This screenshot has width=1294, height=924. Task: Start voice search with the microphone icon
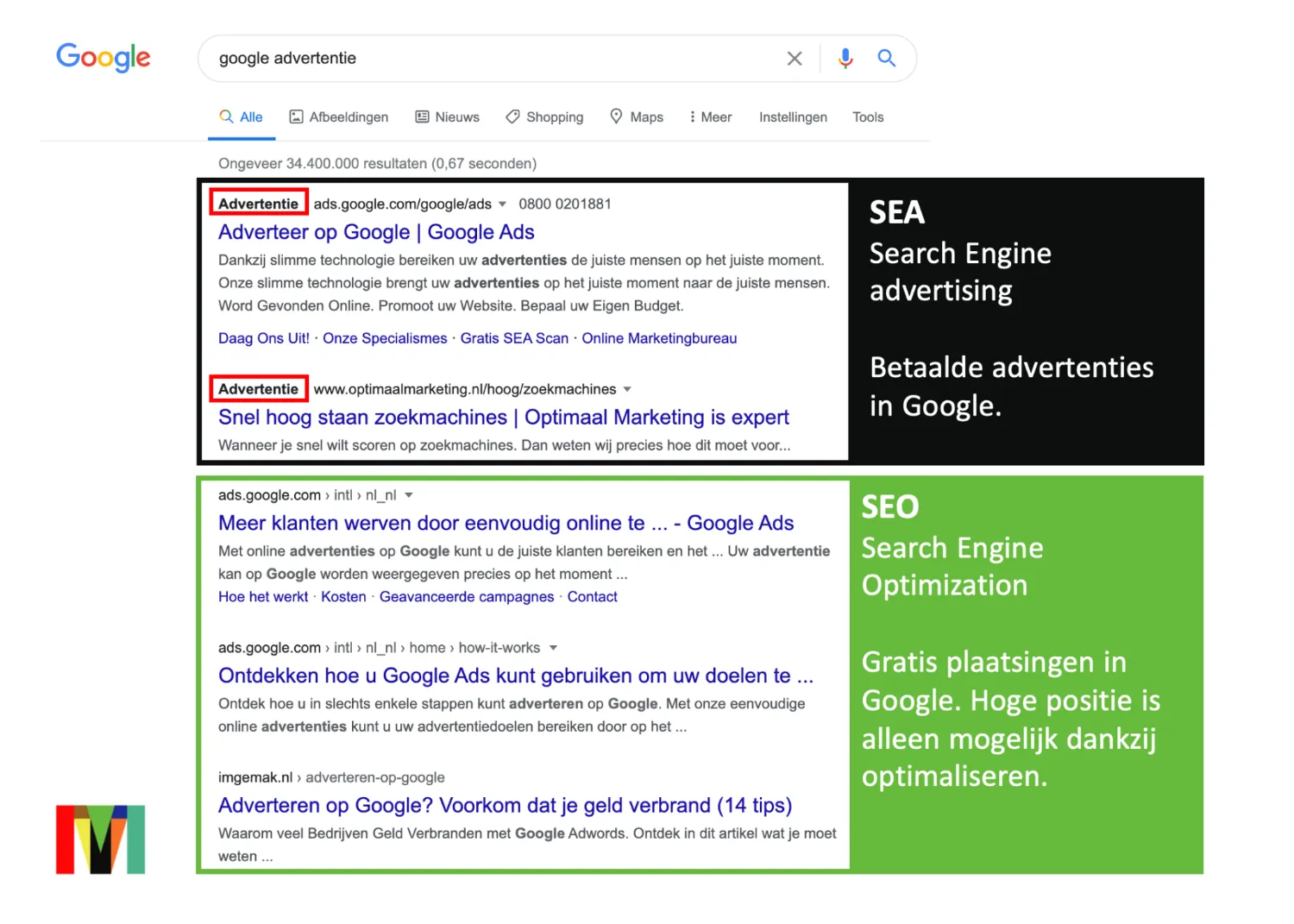845,58
